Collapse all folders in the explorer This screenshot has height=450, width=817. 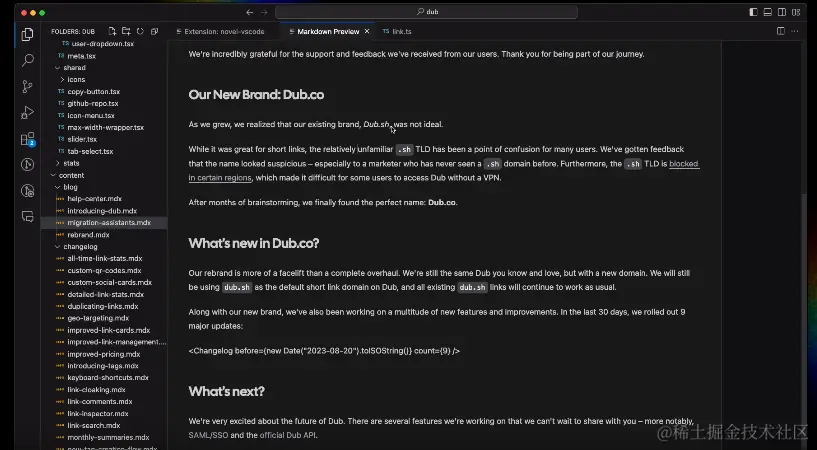point(154,31)
